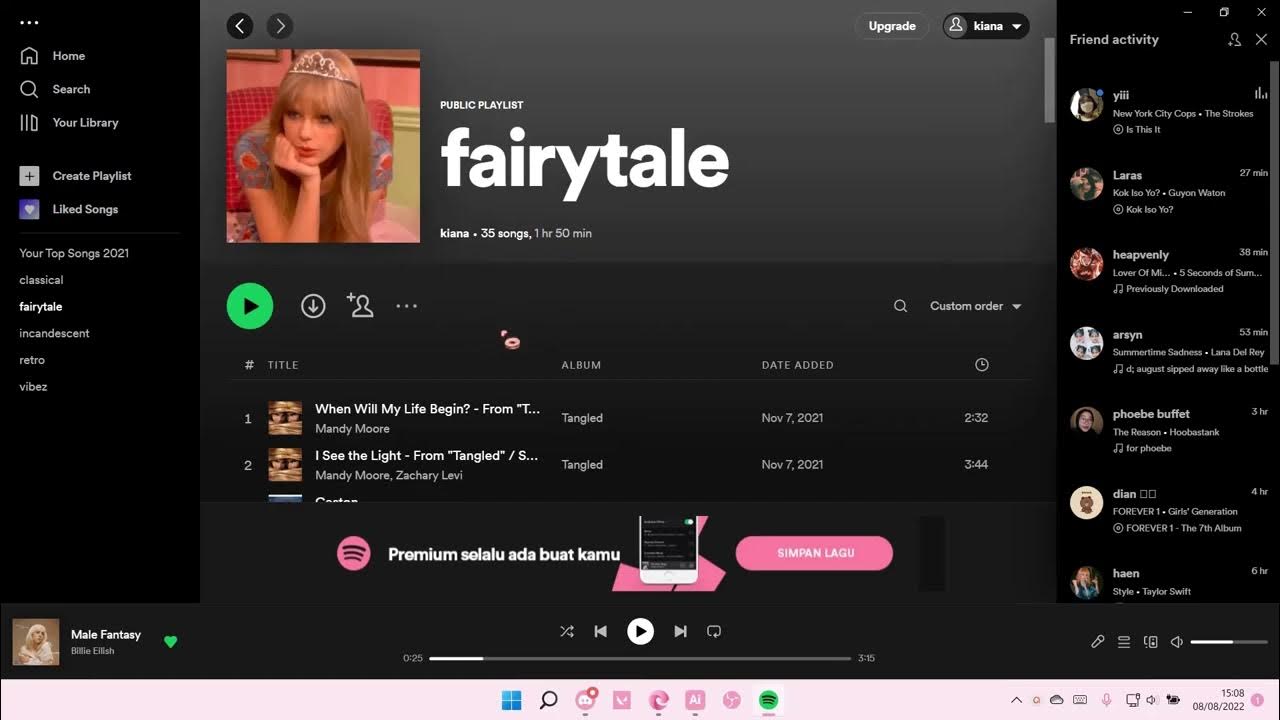Open Male Fantasy song title link
Image resolution: width=1280 pixels, height=720 pixels.
pyautogui.click(x=106, y=634)
